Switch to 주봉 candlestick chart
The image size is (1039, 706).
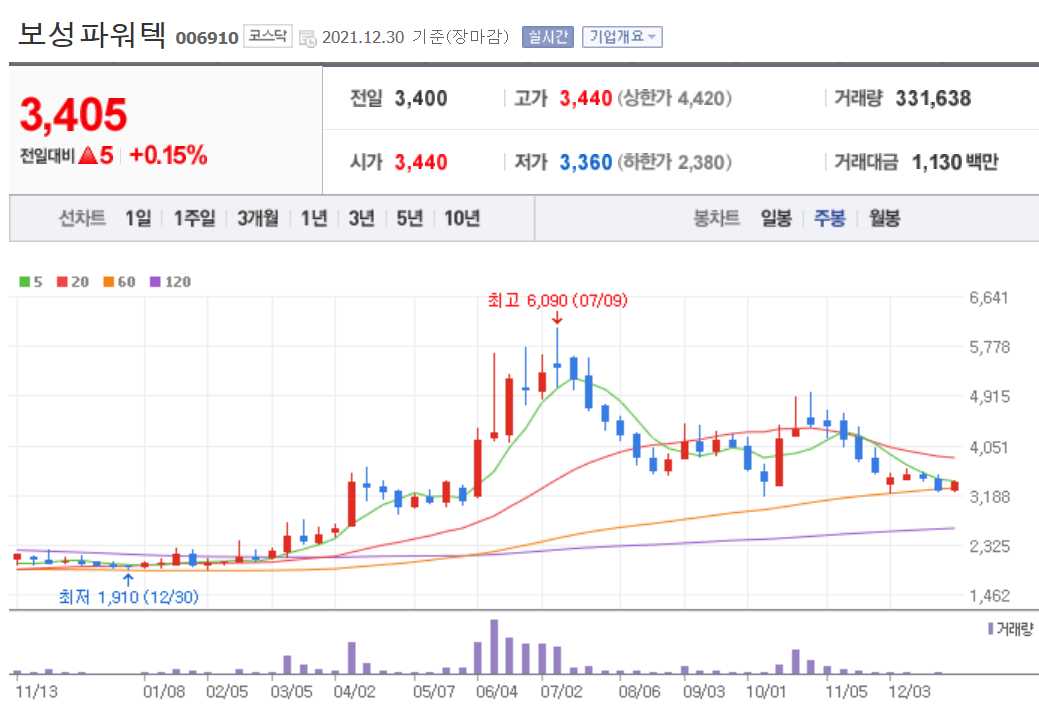coord(830,218)
